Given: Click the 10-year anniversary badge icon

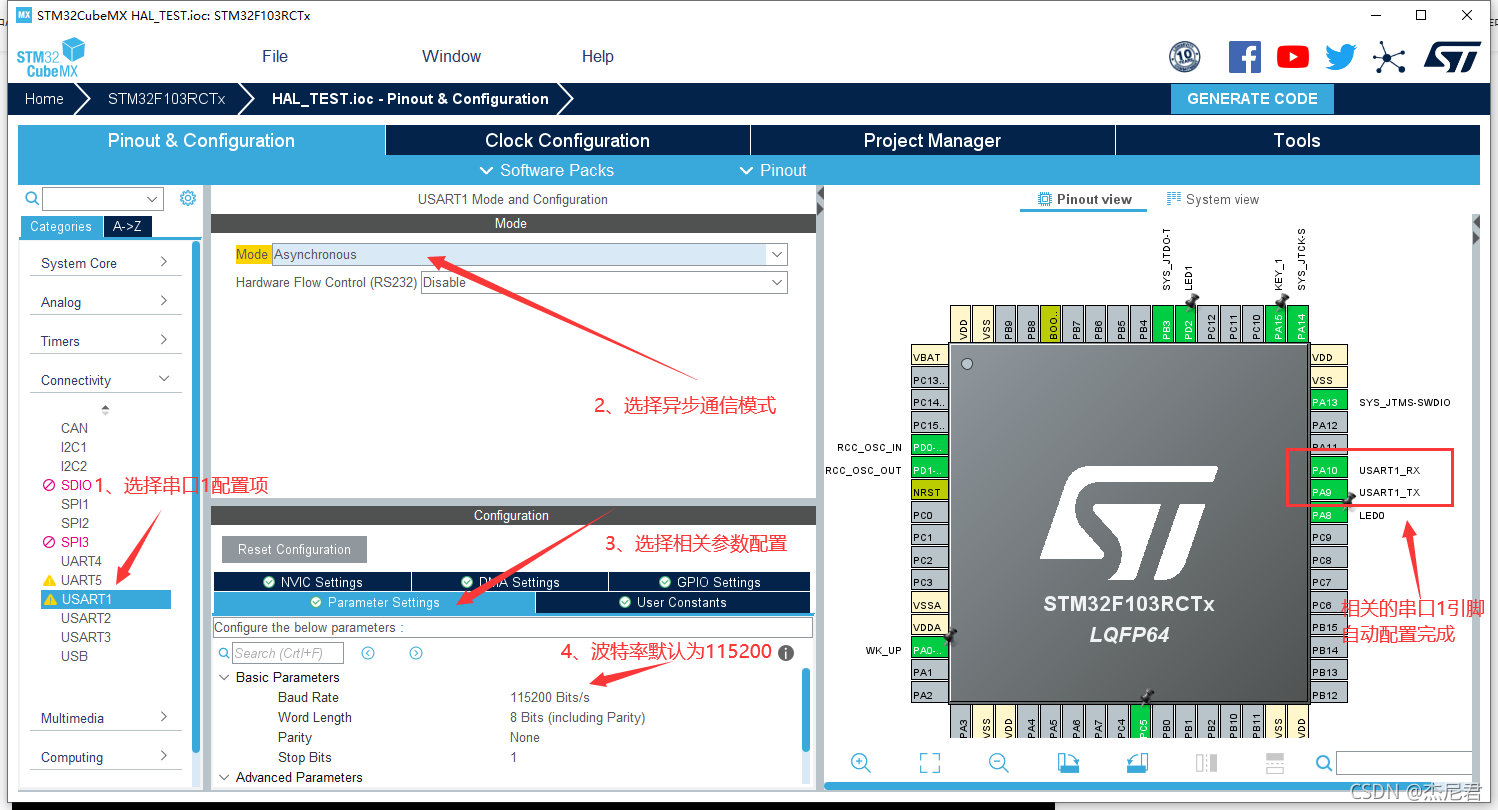Looking at the screenshot, I should click(1184, 57).
